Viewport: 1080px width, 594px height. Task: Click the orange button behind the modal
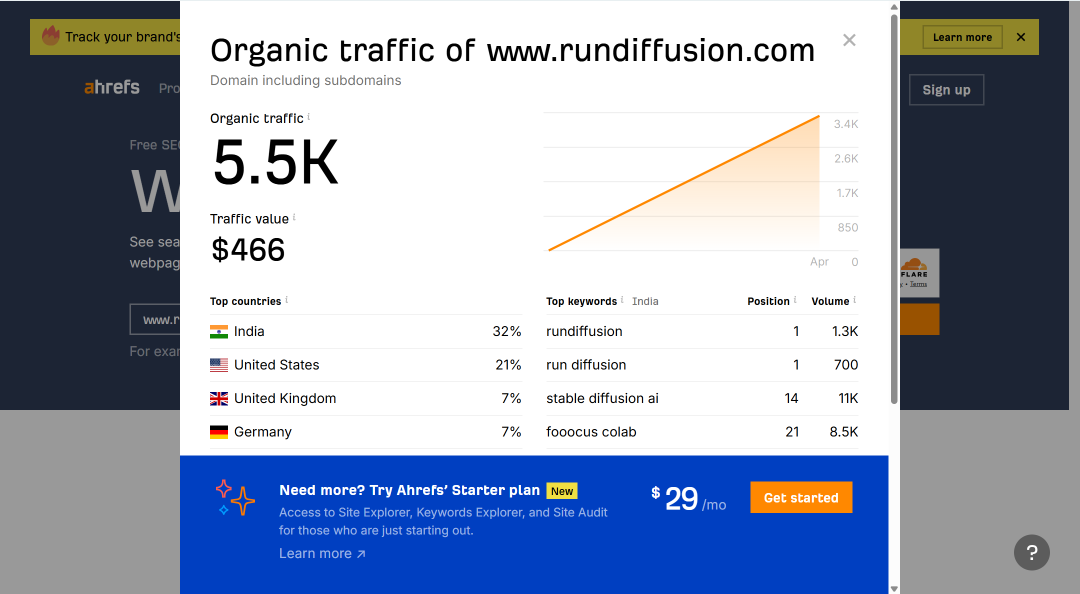pos(920,320)
